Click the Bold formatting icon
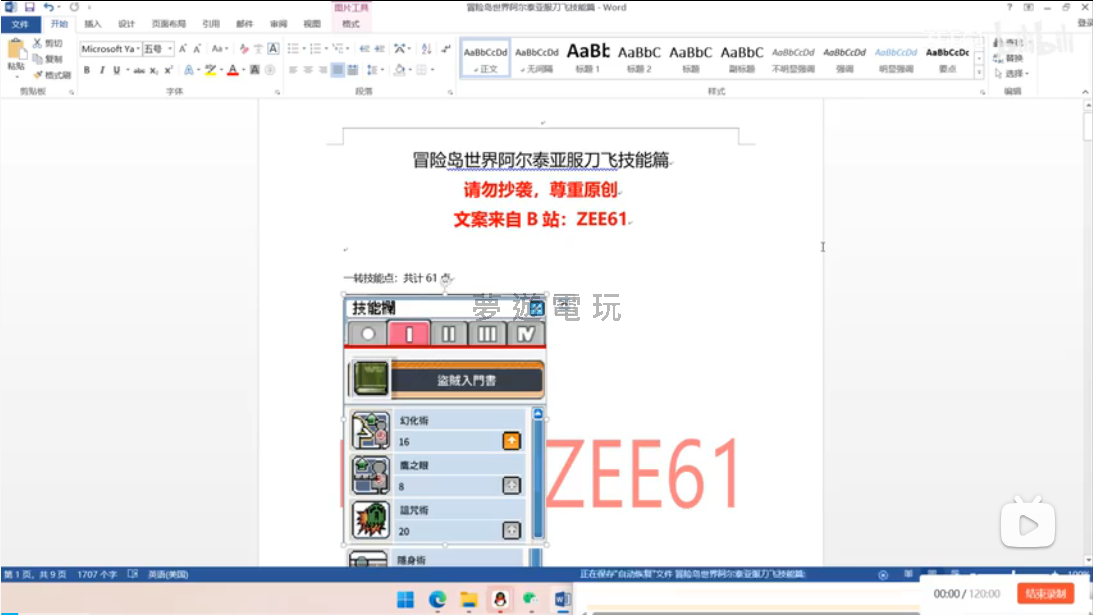 [87, 70]
